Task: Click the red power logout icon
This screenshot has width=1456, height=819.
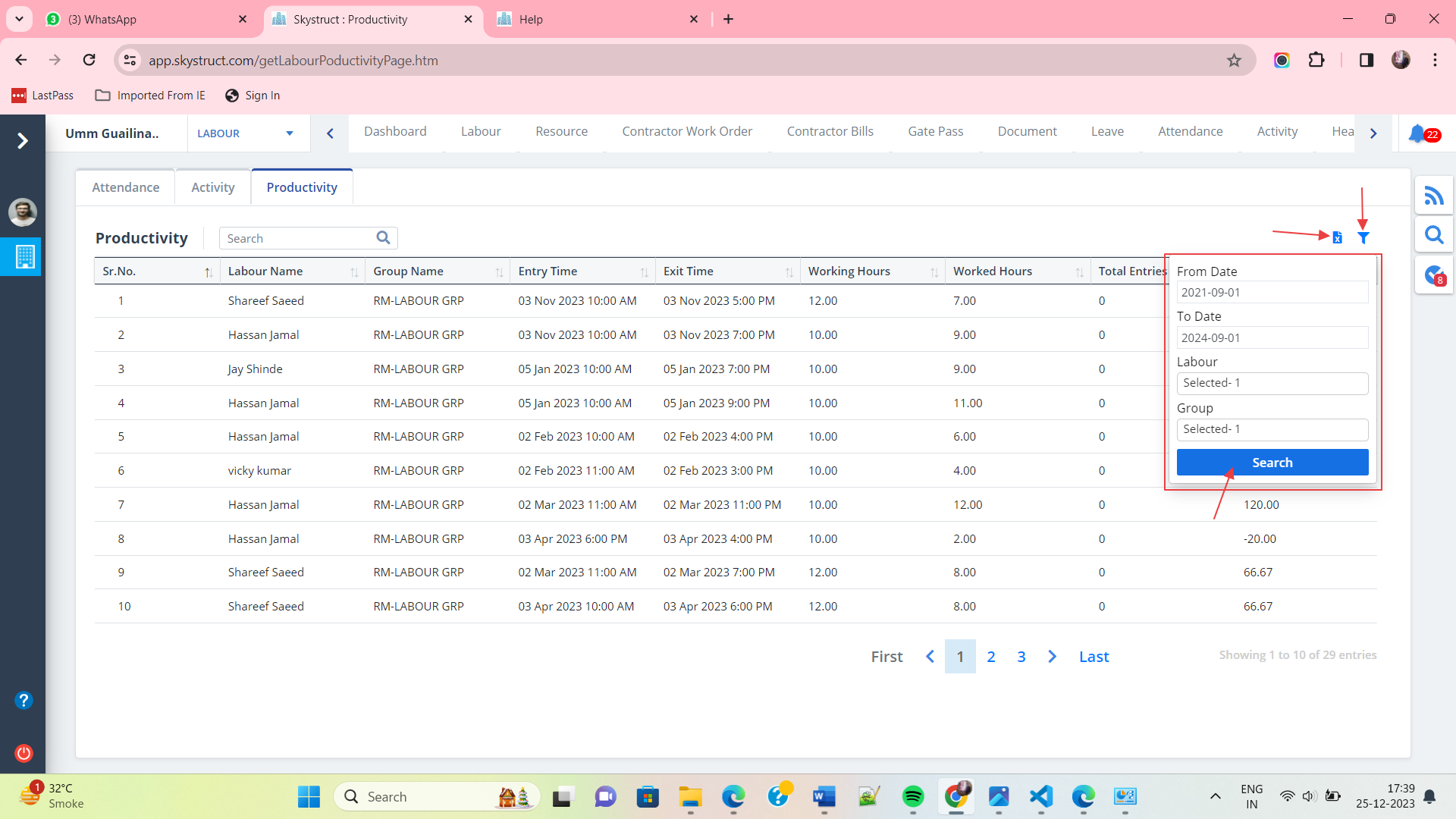Action: (x=24, y=753)
